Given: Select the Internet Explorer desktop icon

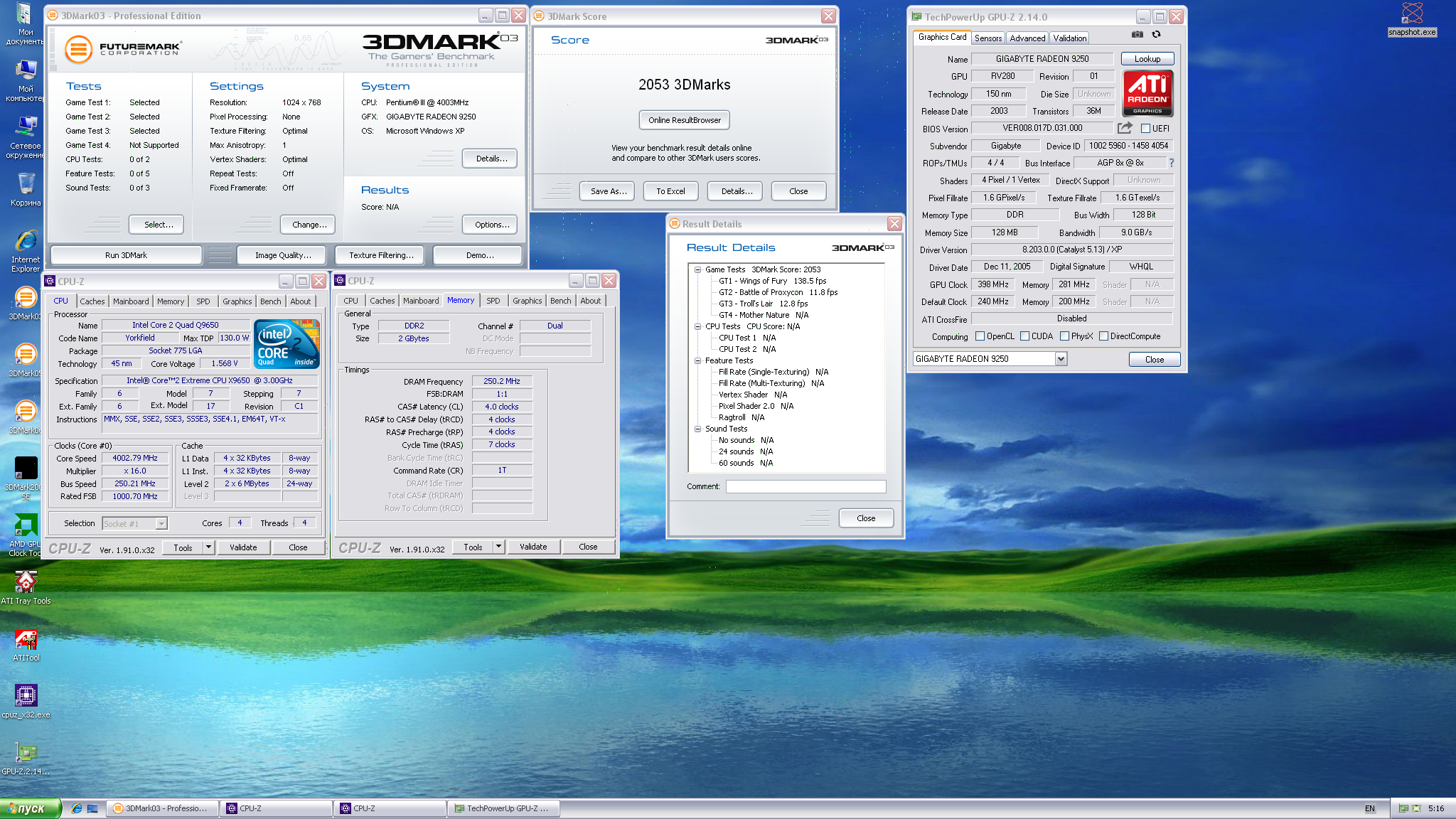Looking at the screenshot, I should (x=26, y=251).
